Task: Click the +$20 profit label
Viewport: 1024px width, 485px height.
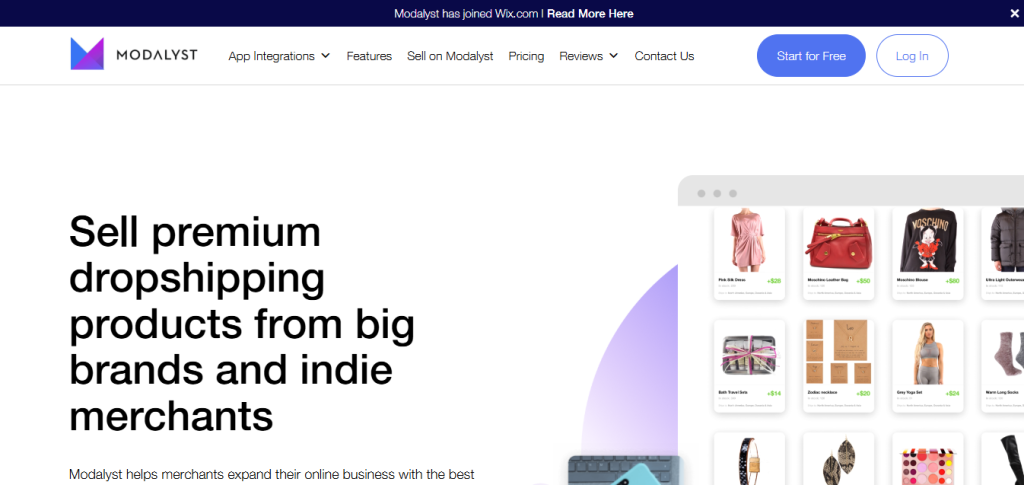Action: point(863,394)
